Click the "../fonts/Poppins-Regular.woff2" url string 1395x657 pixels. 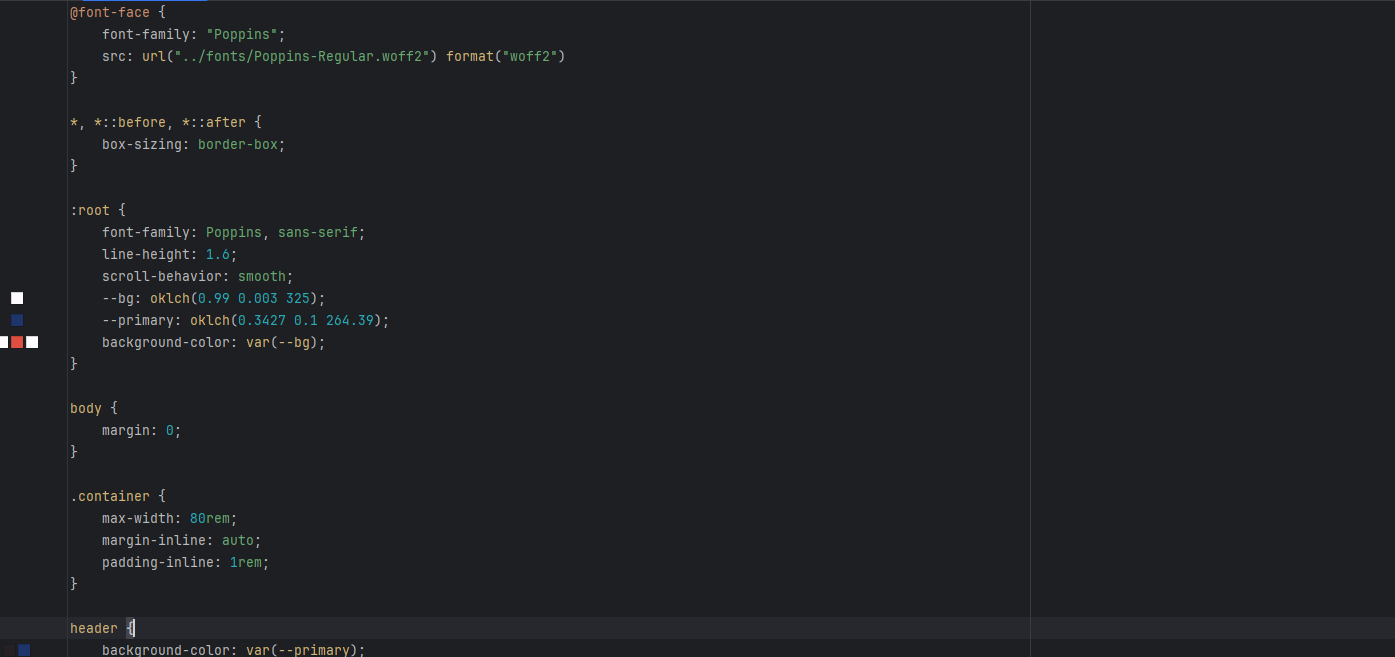pyautogui.click(x=302, y=56)
